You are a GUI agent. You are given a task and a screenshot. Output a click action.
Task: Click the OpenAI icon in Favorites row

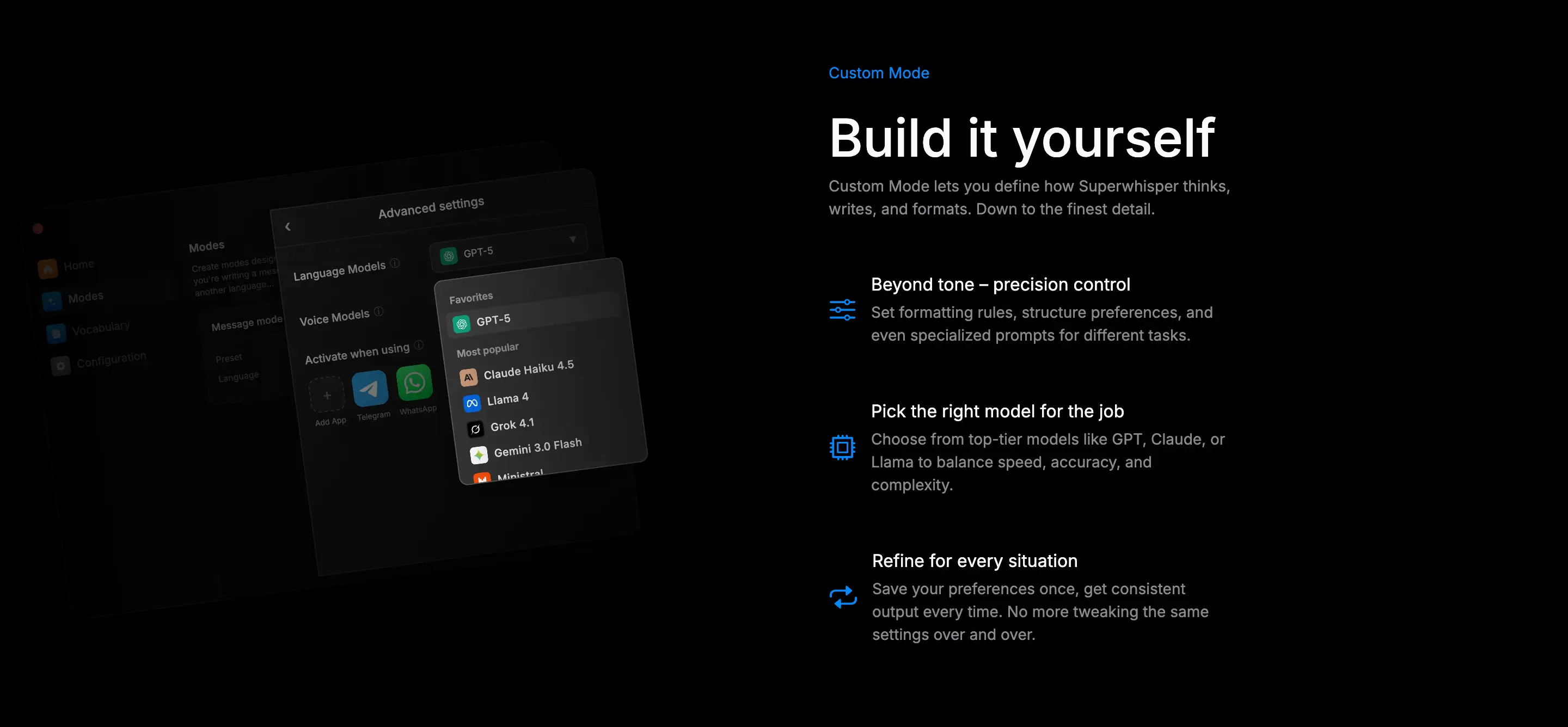(461, 324)
